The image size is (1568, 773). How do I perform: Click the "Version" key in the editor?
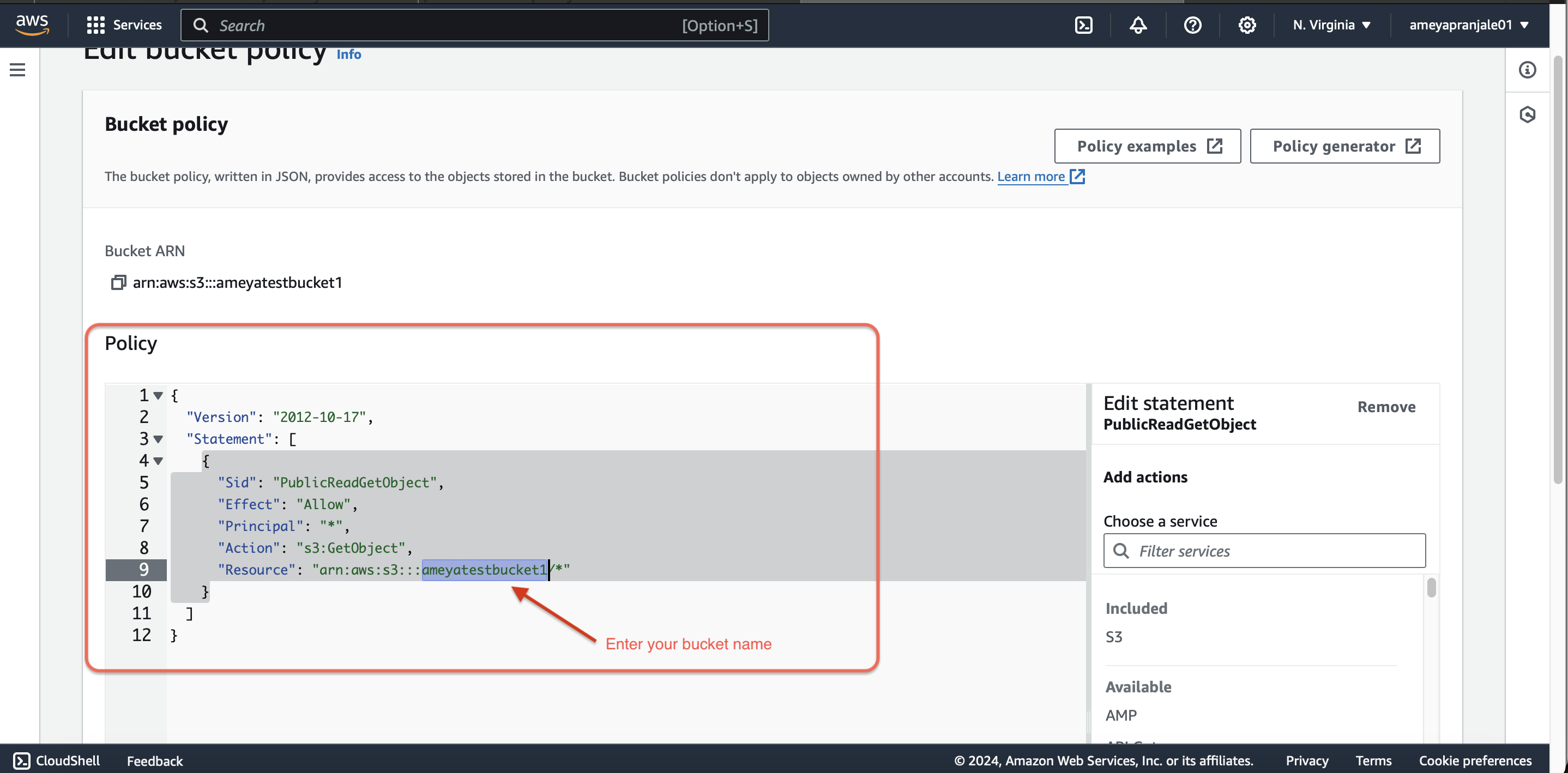[x=221, y=417]
